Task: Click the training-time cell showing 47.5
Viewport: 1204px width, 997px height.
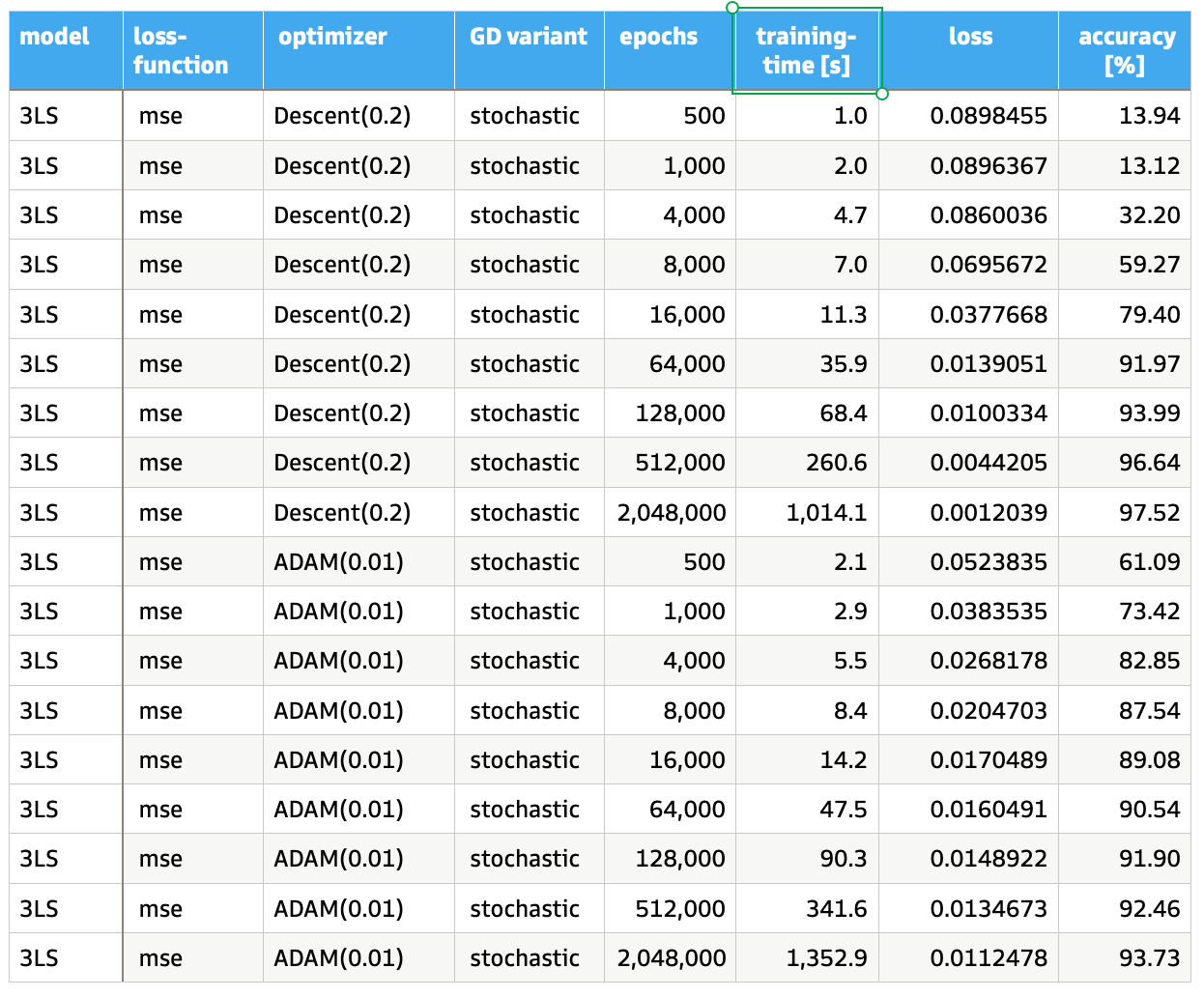Action: click(843, 810)
